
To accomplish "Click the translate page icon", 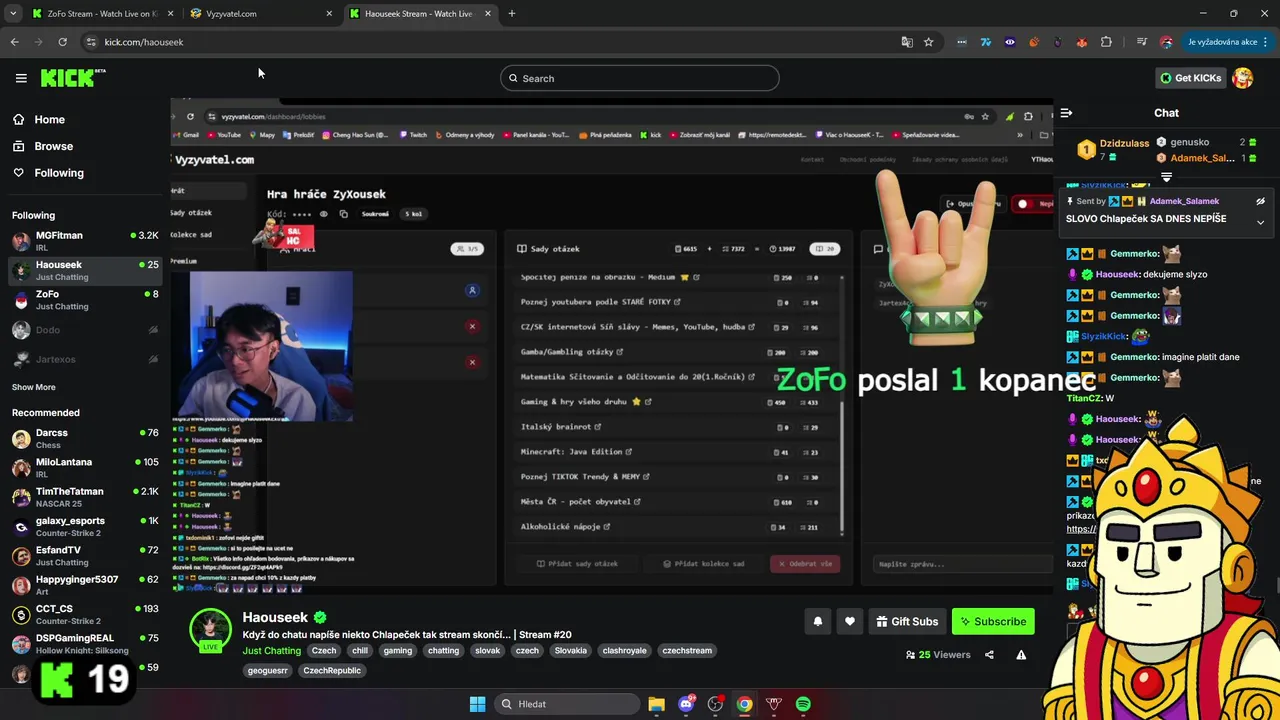I will click(907, 42).
